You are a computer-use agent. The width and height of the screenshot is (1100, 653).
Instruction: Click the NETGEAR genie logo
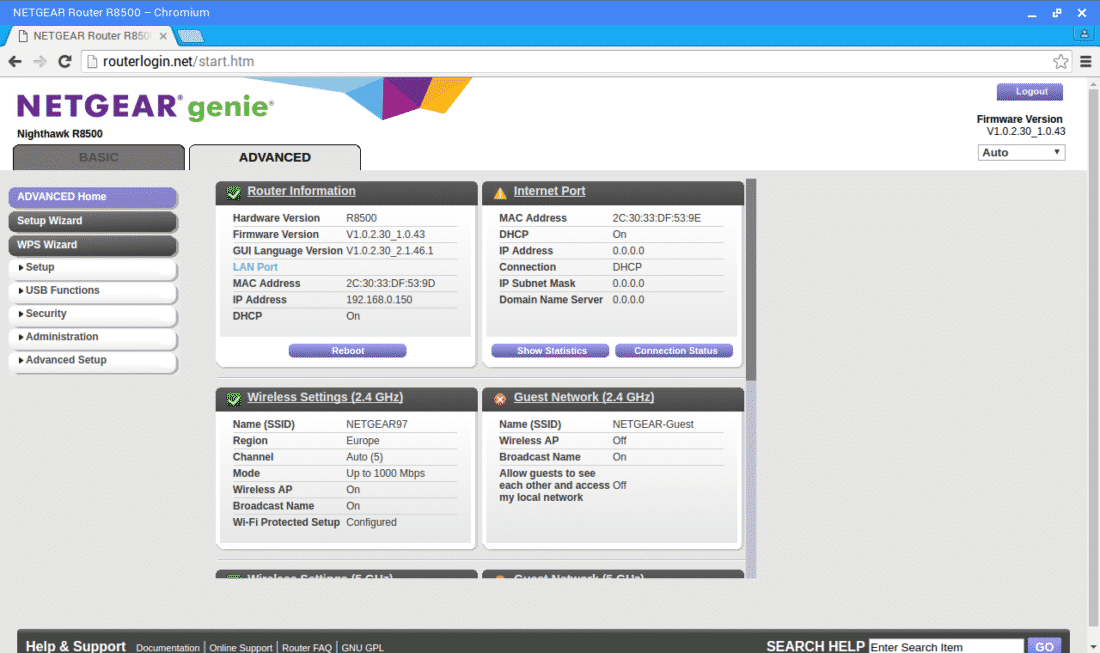[x=145, y=107]
